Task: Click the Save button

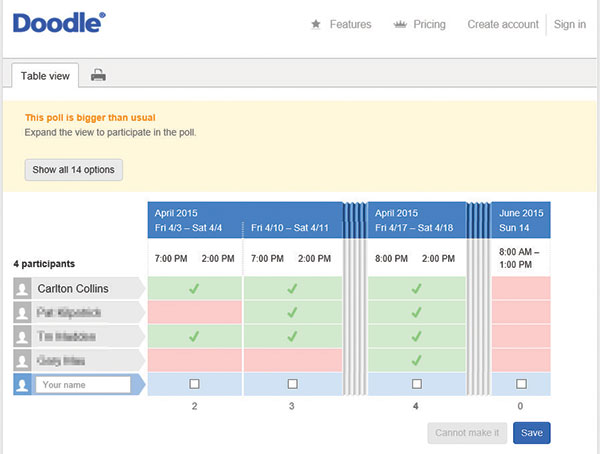Action: (531, 433)
